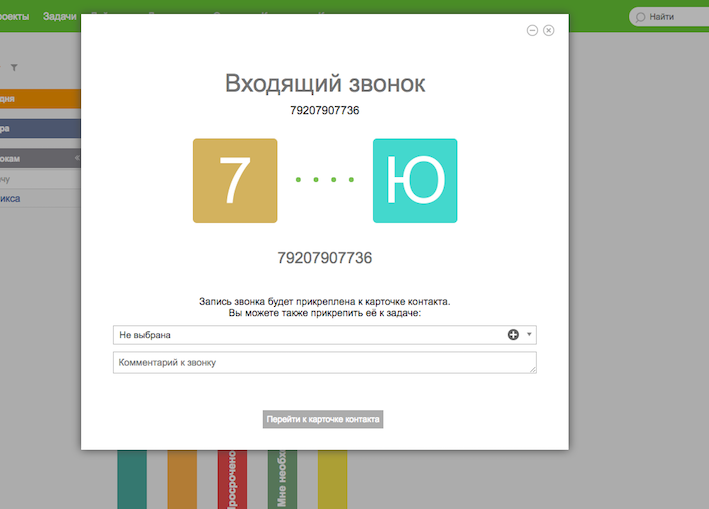
Task: Select the blue section in left sidebar
Action: tap(40, 128)
